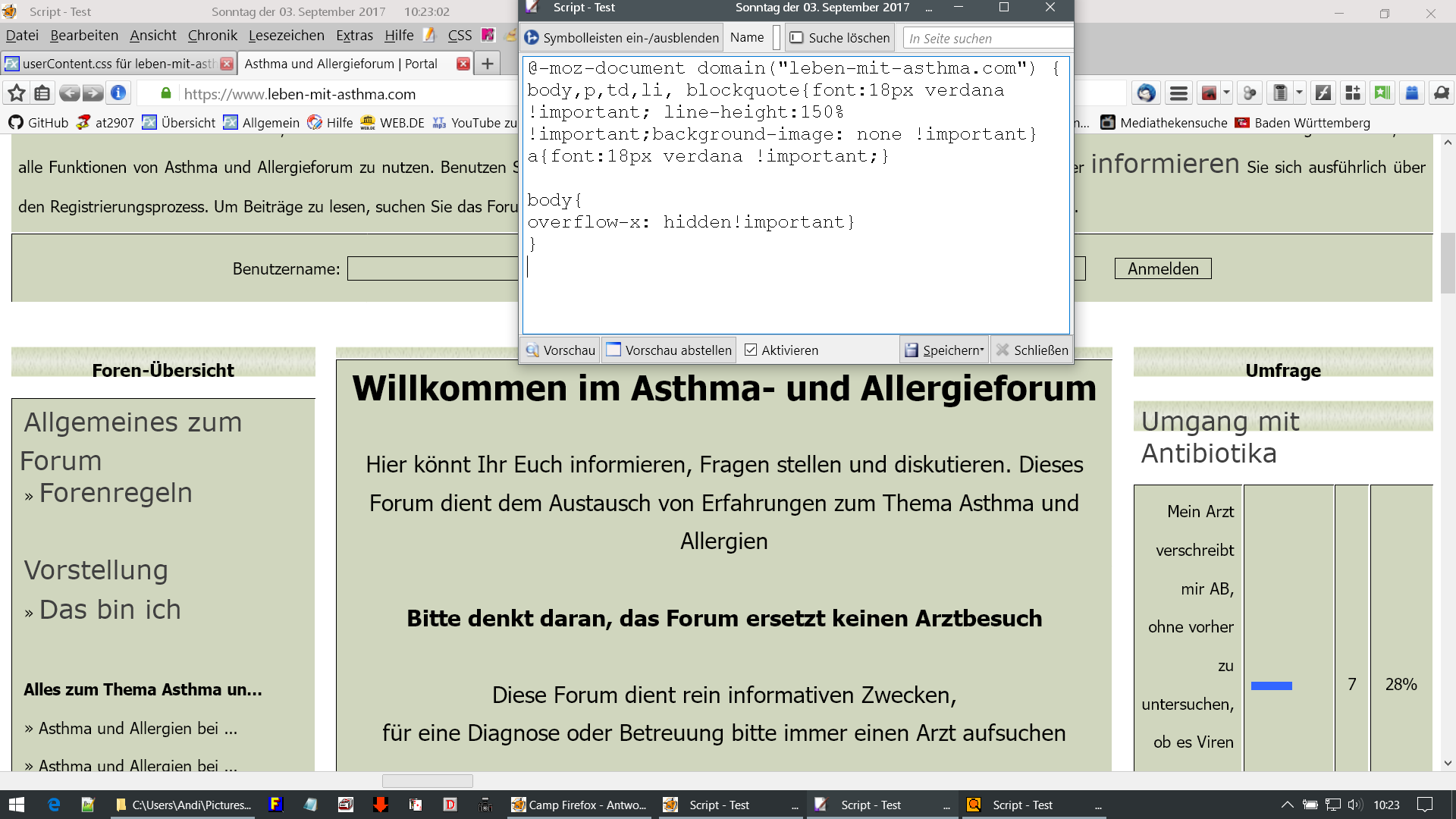This screenshot has height=819, width=1456.
Task: Click the Thunderbird toolbar icon
Action: click(x=1146, y=93)
